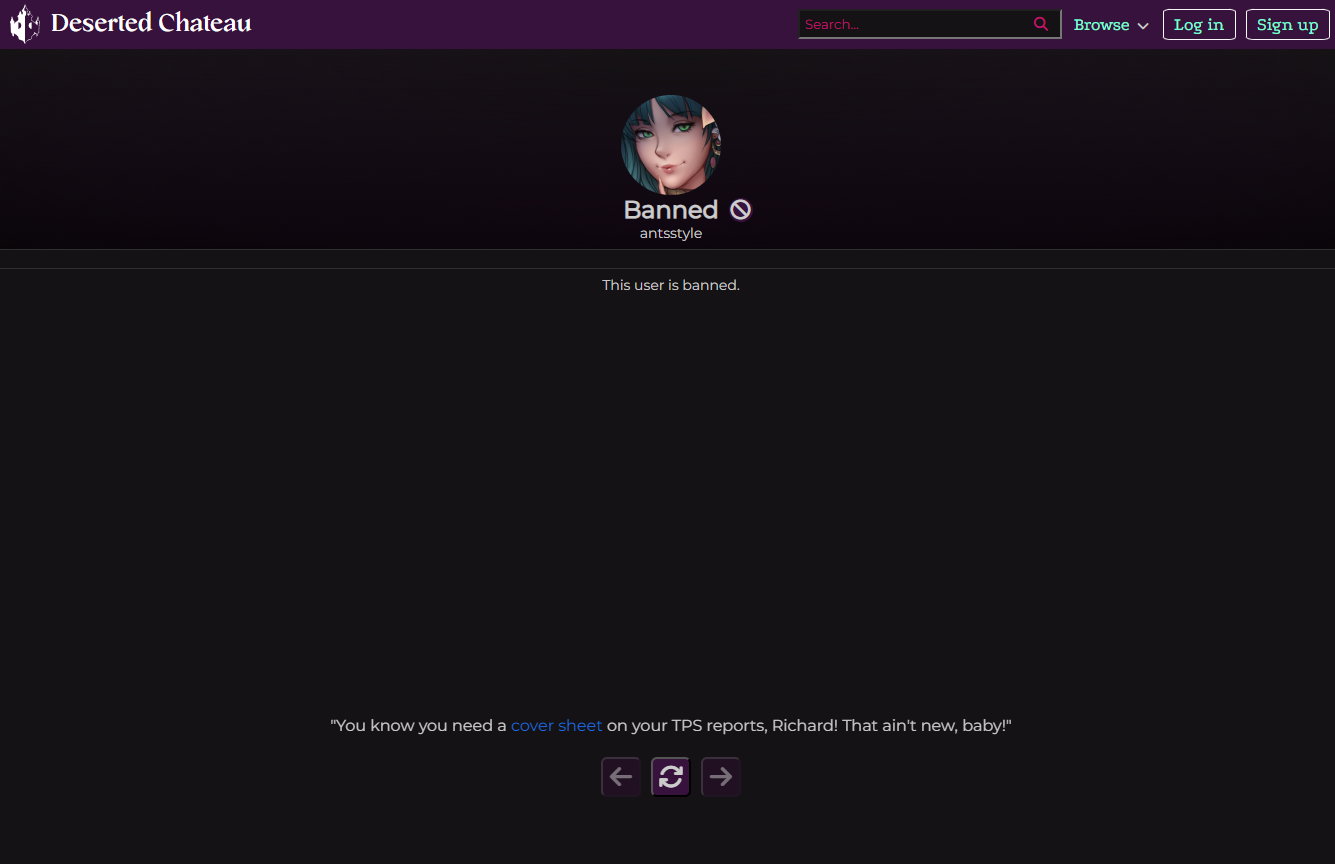Click the chevron arrow beside Browse

coord(1143,26)
